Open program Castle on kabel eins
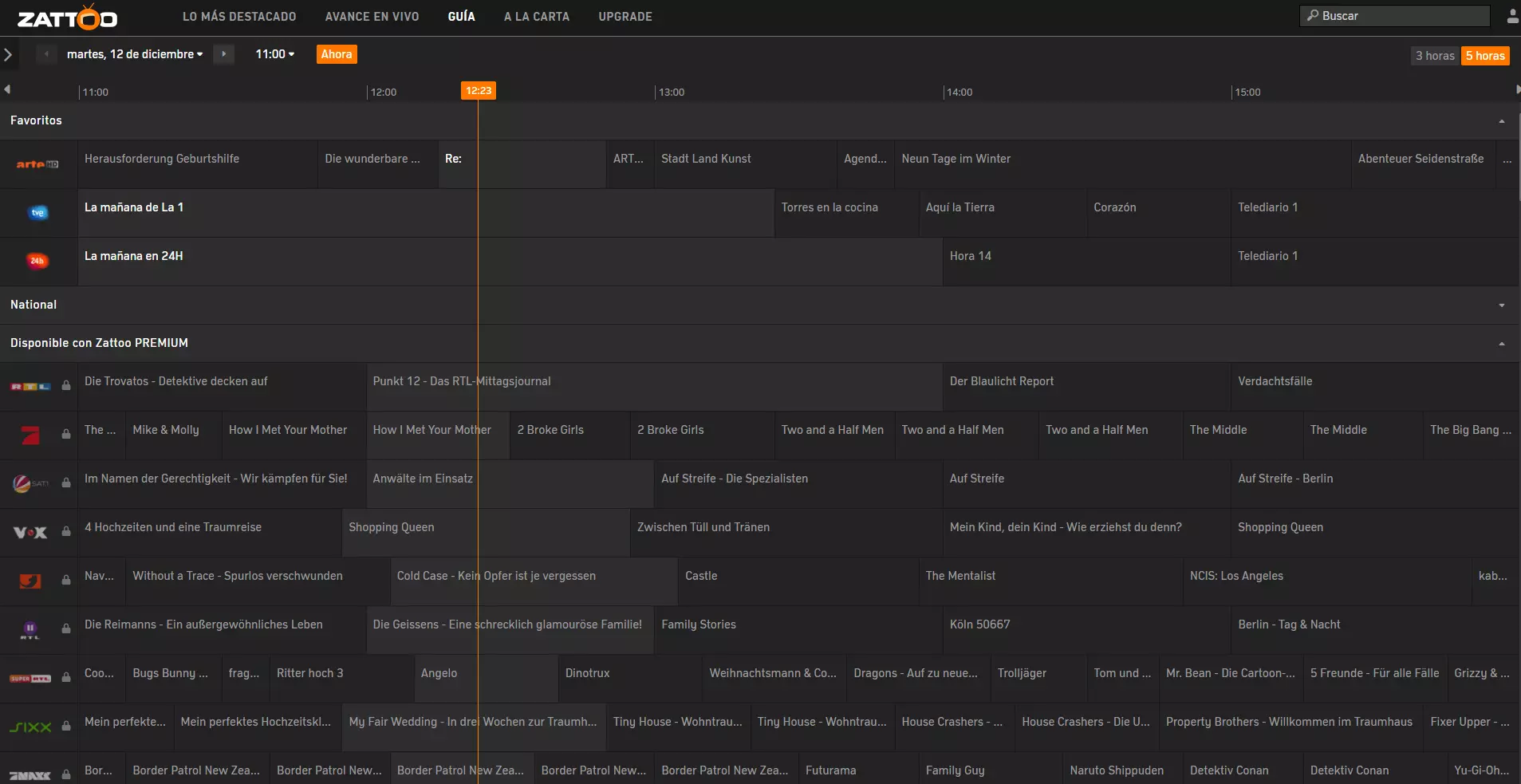This screenshot has width=1521, height=784. (x=798, y=581)
